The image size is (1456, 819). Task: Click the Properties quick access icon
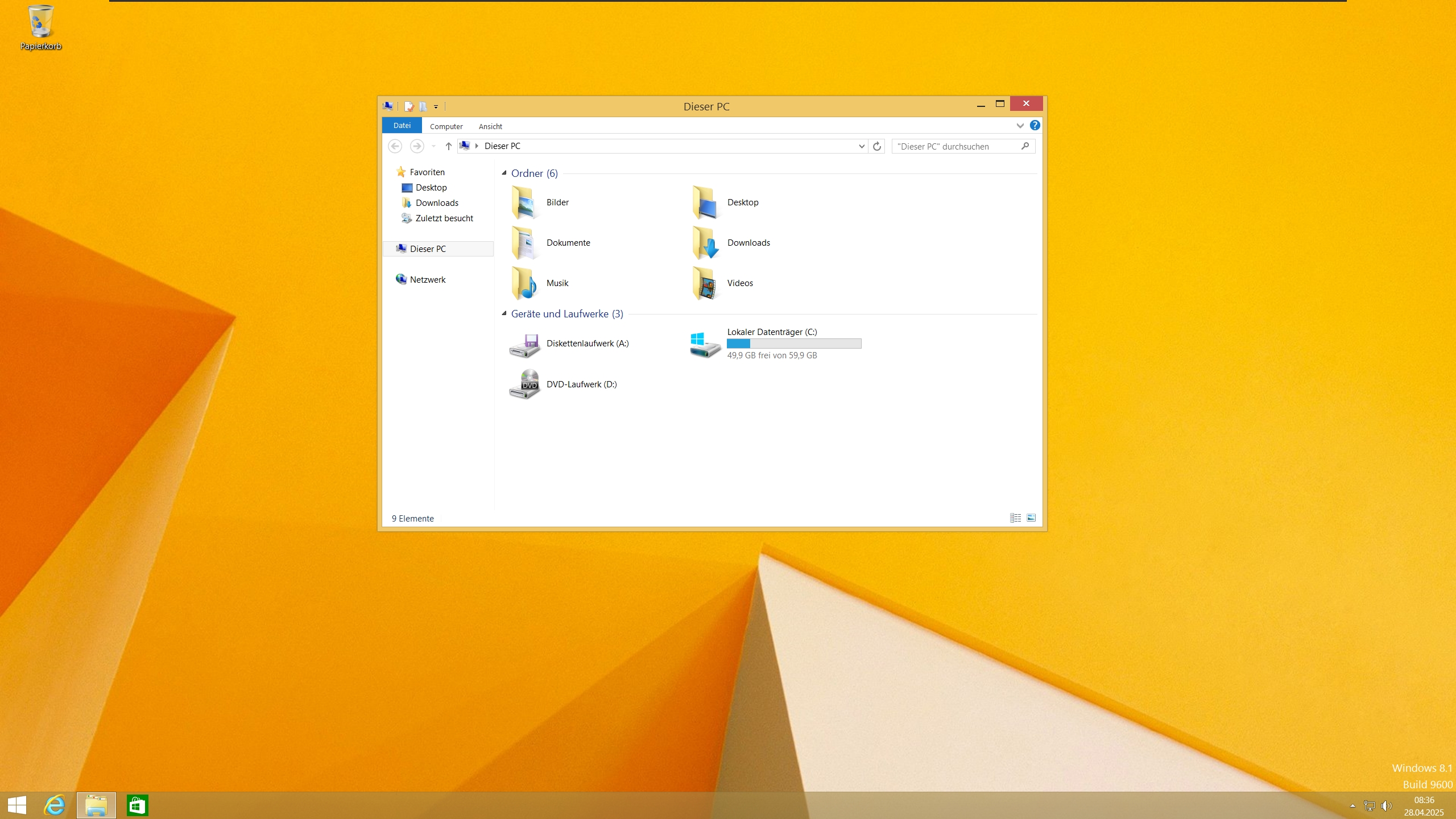408,106
